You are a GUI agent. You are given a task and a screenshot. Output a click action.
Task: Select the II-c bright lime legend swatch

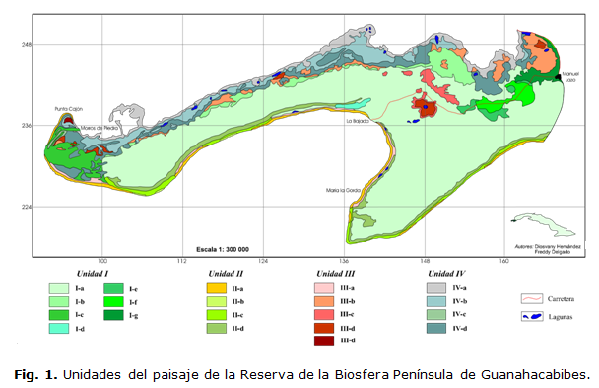coord(217,315)
